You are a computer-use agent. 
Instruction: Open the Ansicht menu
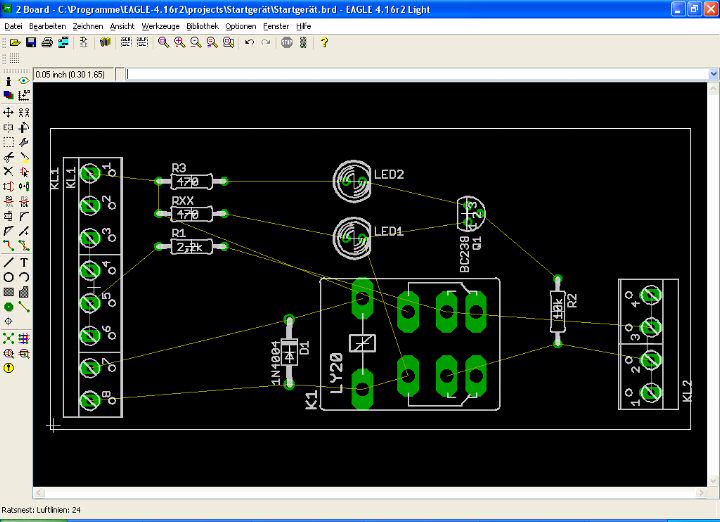(x=122, y=25)
